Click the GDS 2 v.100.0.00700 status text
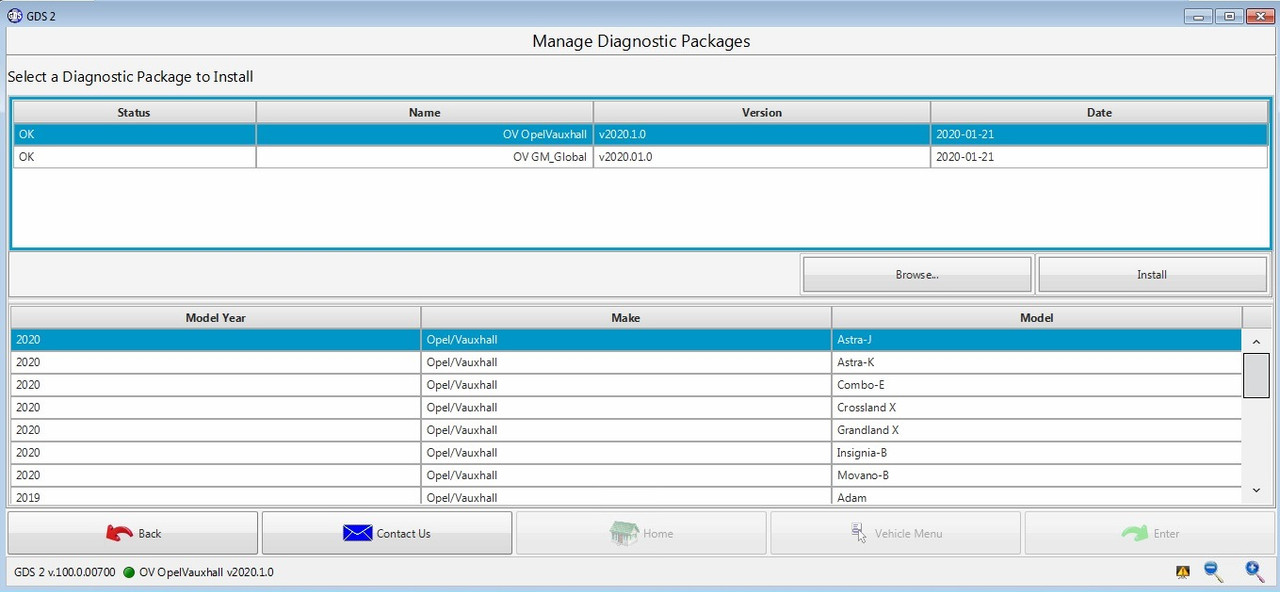 (x=65, y=572)
